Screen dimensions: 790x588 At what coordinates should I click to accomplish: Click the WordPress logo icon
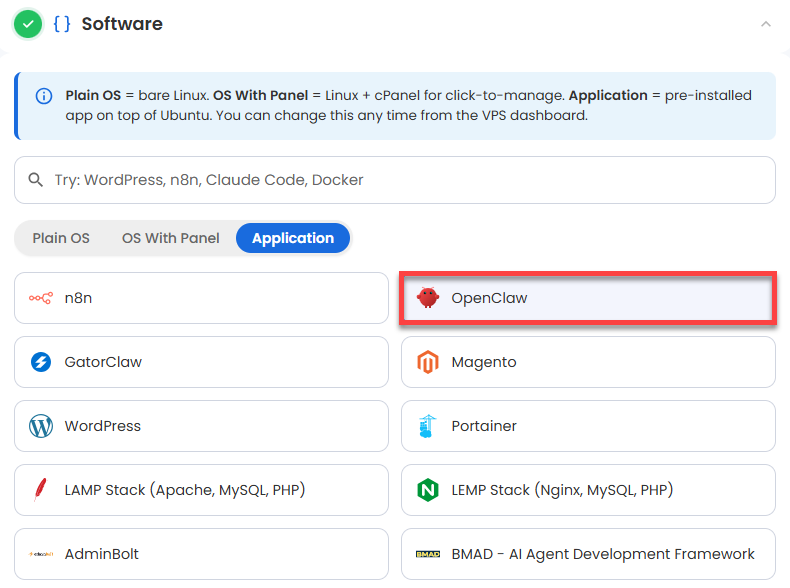coord(41,426)
